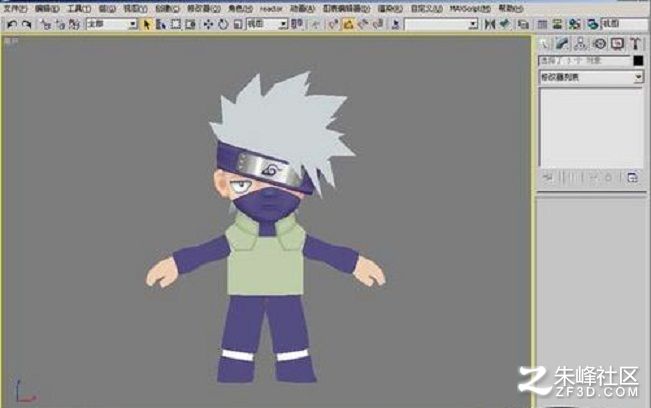This screenshot has width=651, height=408.
Task: Open the 修改器 (Modifiers) menu
Action: click(203, 8)
